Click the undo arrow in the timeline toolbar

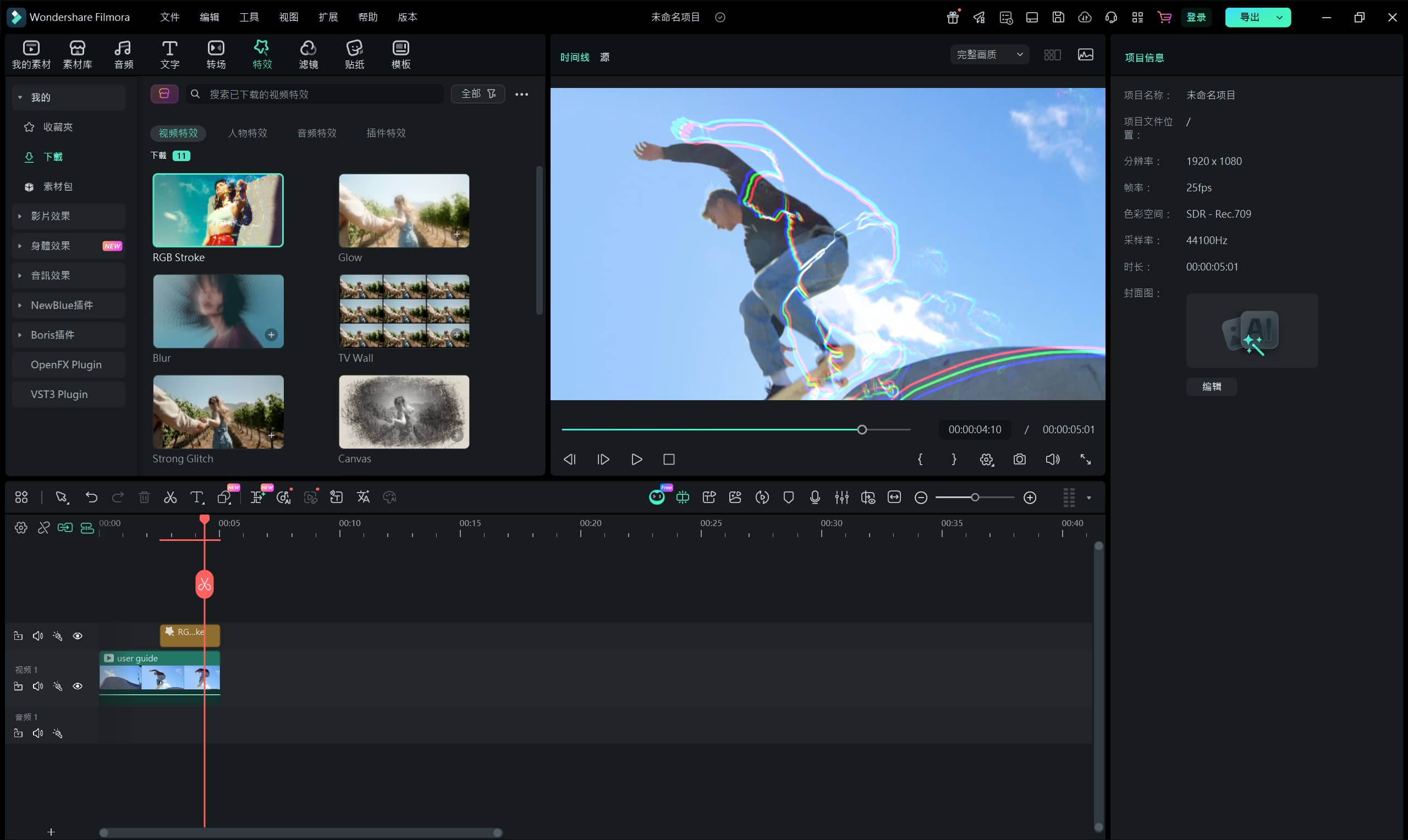(91, 498)
